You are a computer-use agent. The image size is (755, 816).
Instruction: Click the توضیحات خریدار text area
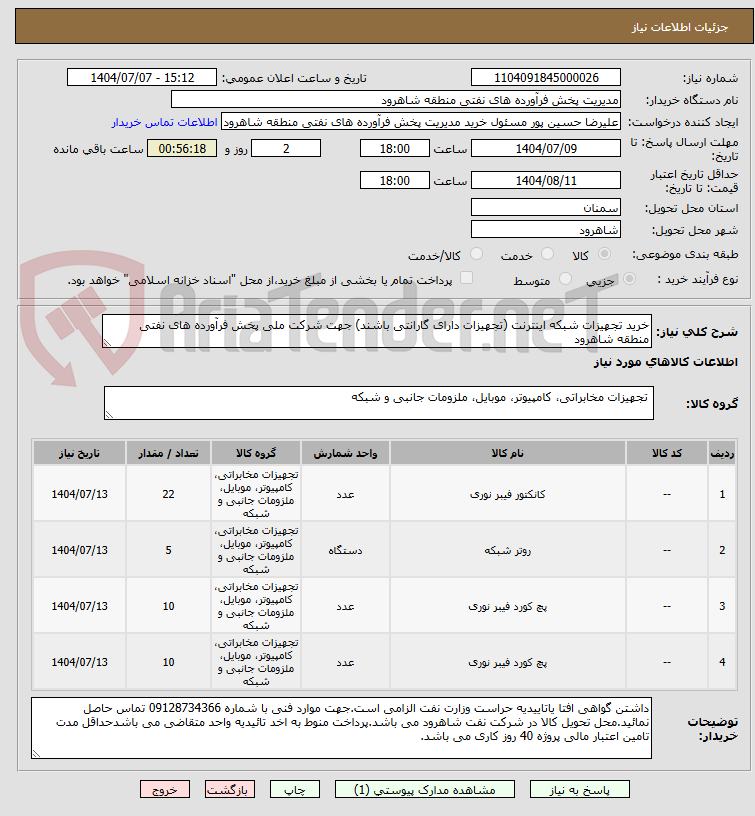(x=341, y=728)
